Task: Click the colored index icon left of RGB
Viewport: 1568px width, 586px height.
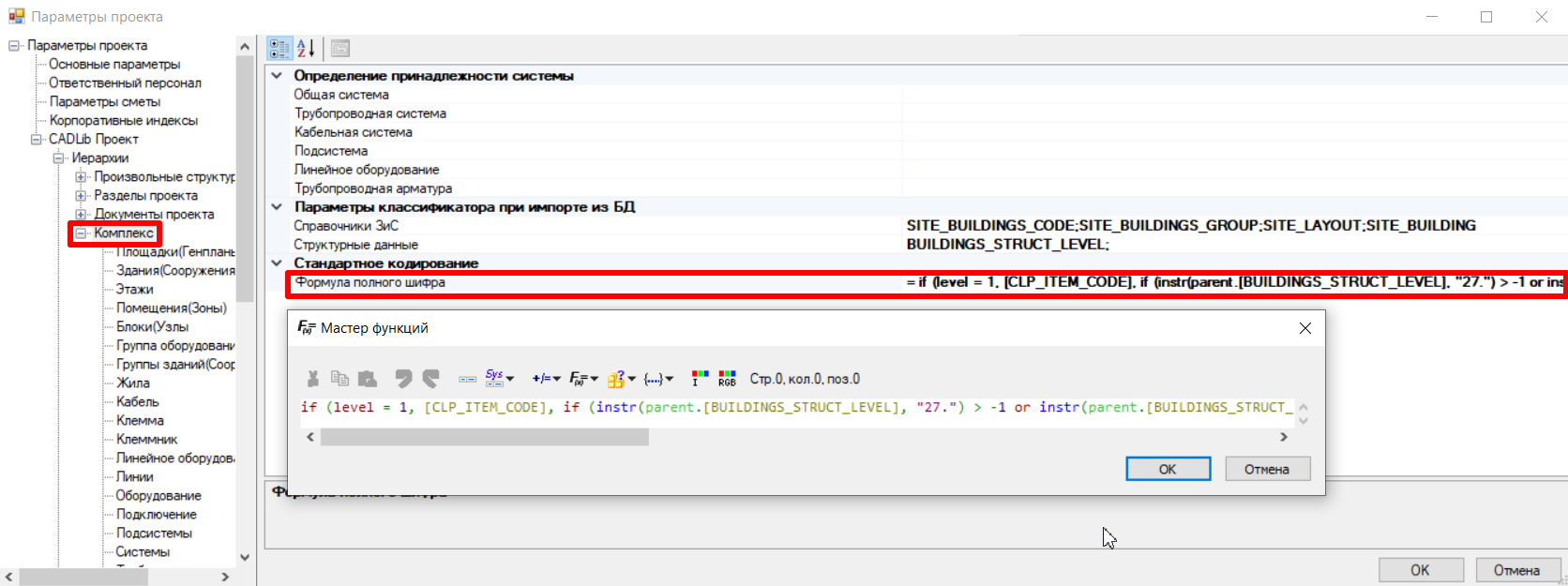Action: pos(699,379)
